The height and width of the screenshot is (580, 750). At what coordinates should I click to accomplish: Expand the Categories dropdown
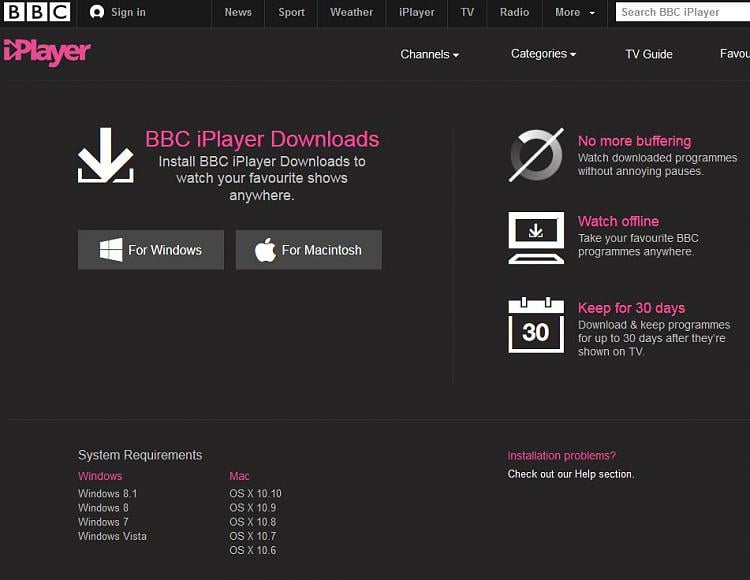coord(543,54)
